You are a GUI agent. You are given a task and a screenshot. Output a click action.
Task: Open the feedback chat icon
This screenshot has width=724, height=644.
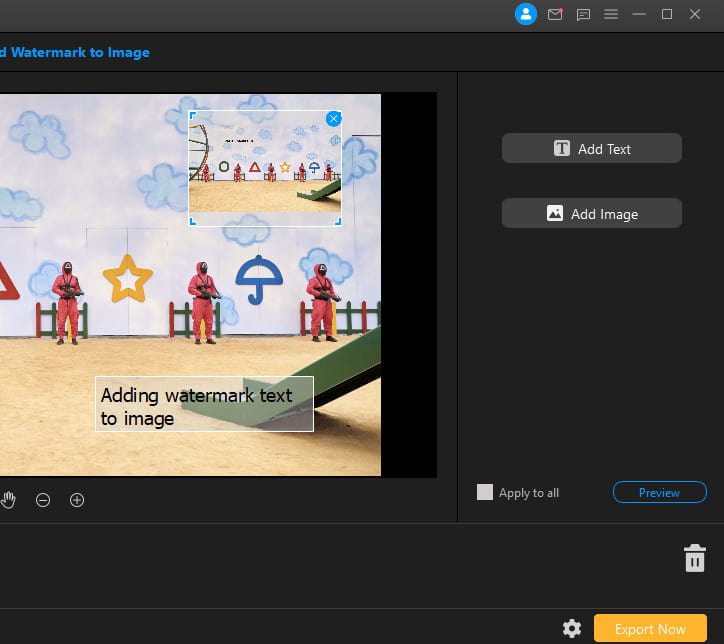coord(583,15)
